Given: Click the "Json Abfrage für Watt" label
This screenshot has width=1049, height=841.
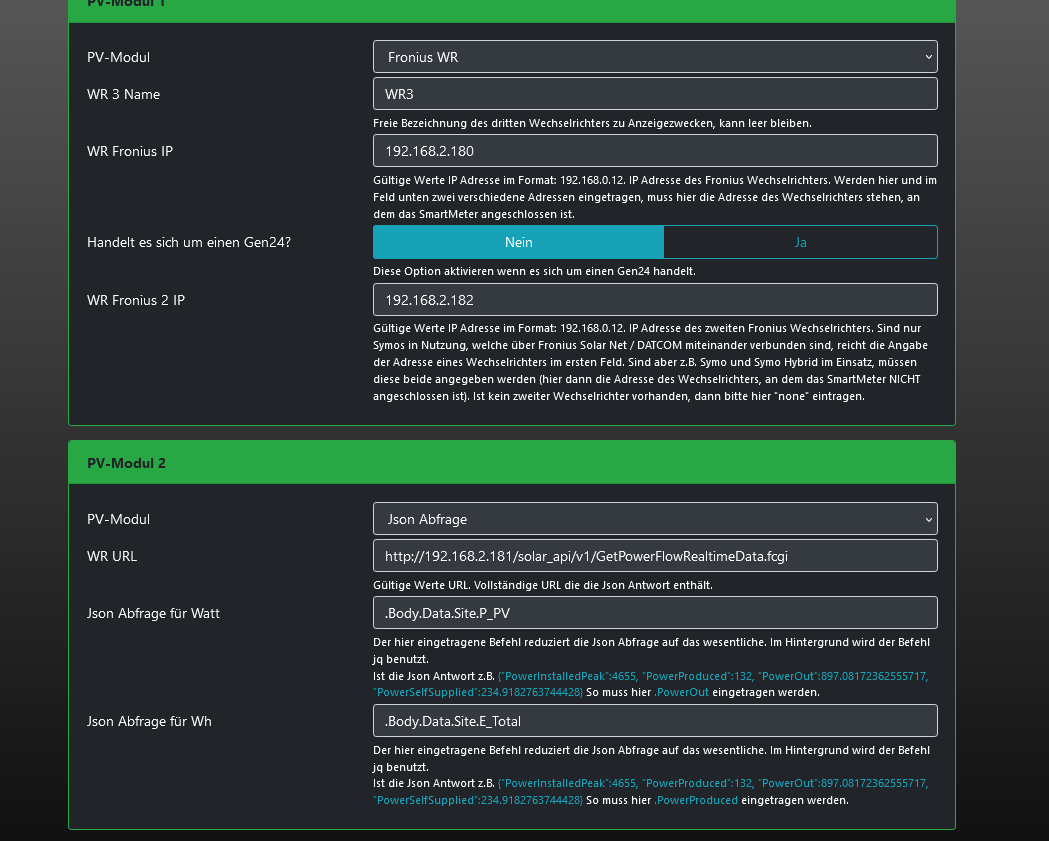Looking at the screenshot, I should (x=153, y=613).
